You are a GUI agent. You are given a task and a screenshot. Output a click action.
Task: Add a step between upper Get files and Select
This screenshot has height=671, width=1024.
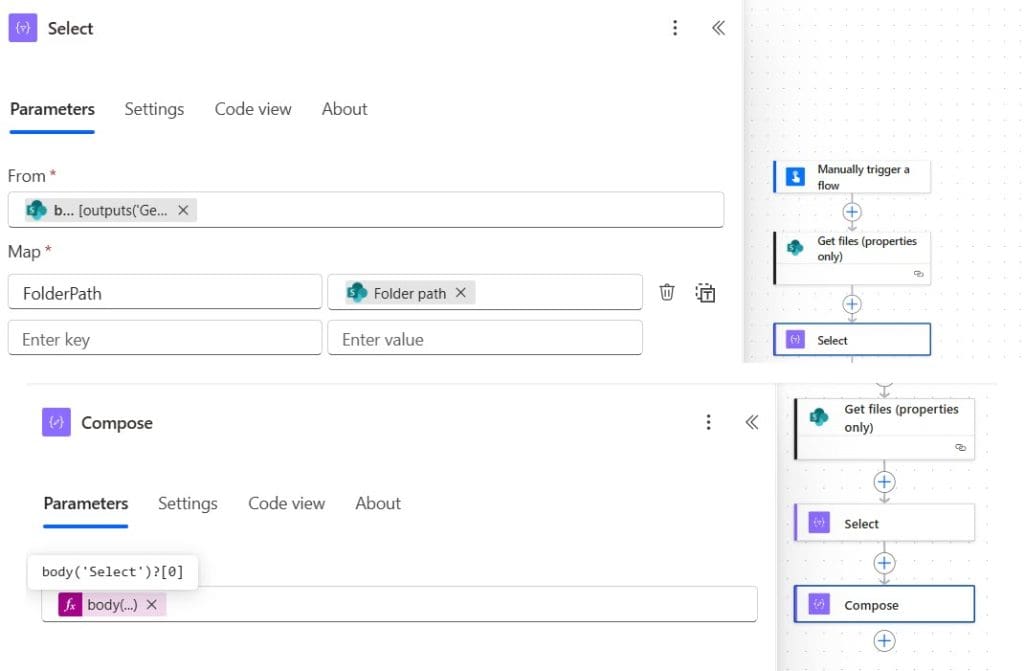(852, 304)
